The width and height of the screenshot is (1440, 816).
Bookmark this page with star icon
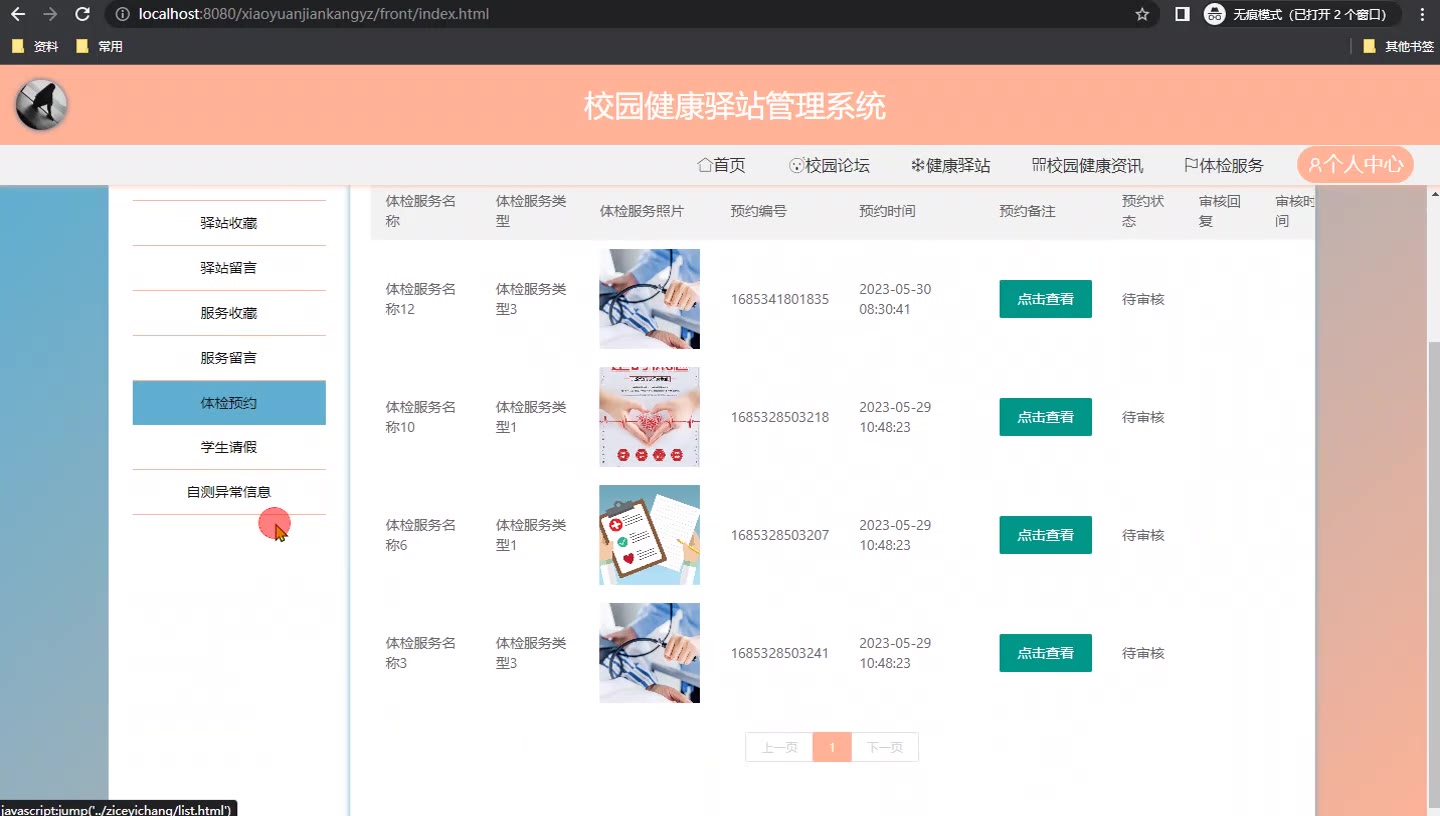(1142, 14)
